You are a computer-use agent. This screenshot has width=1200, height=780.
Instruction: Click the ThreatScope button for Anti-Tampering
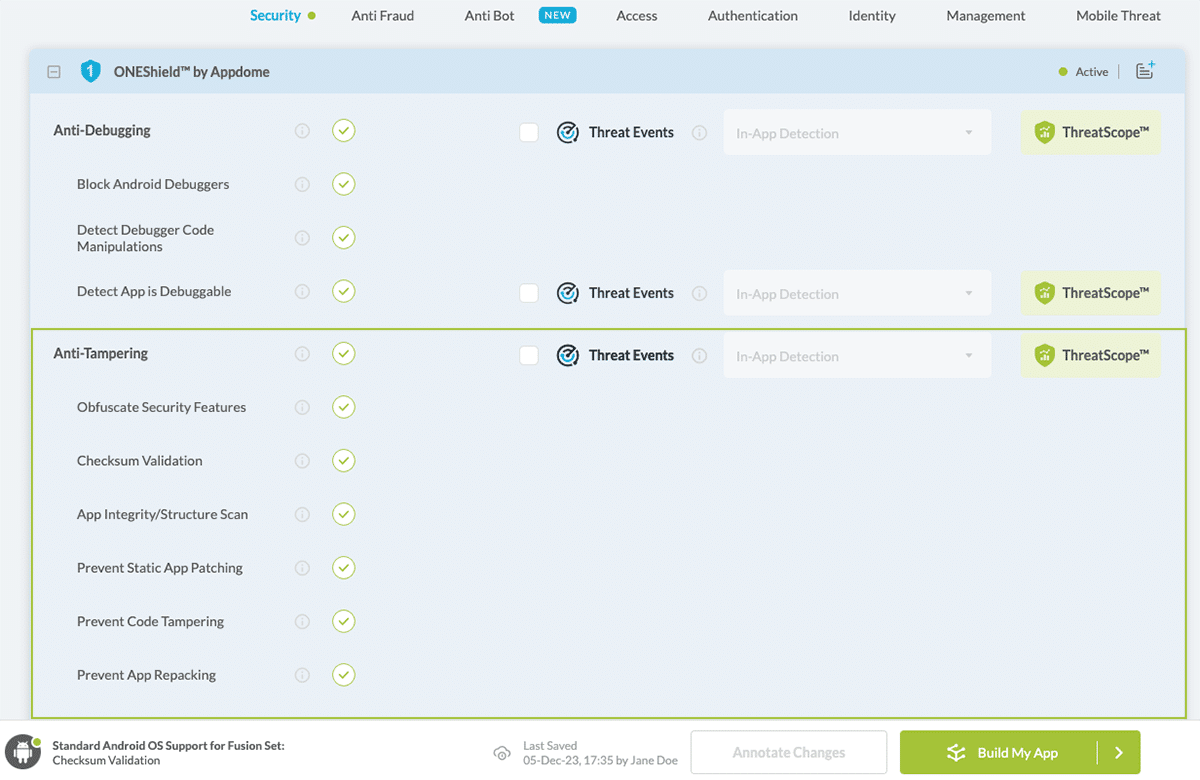1091,355
